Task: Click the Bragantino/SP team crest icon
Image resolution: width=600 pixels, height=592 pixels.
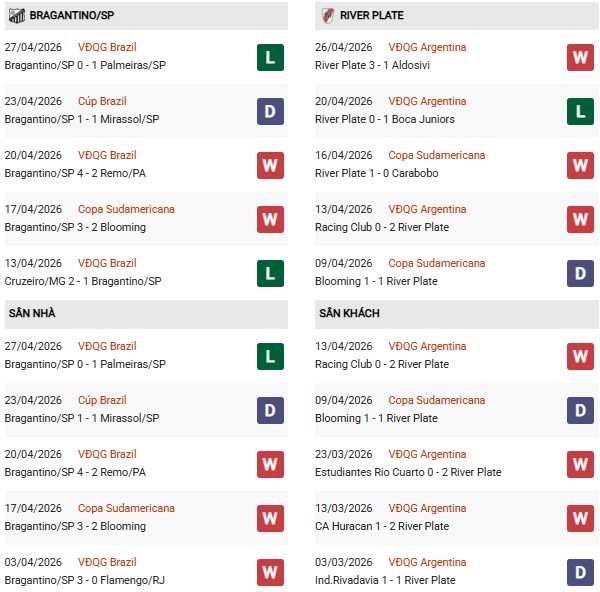Action: coord(16,15)
